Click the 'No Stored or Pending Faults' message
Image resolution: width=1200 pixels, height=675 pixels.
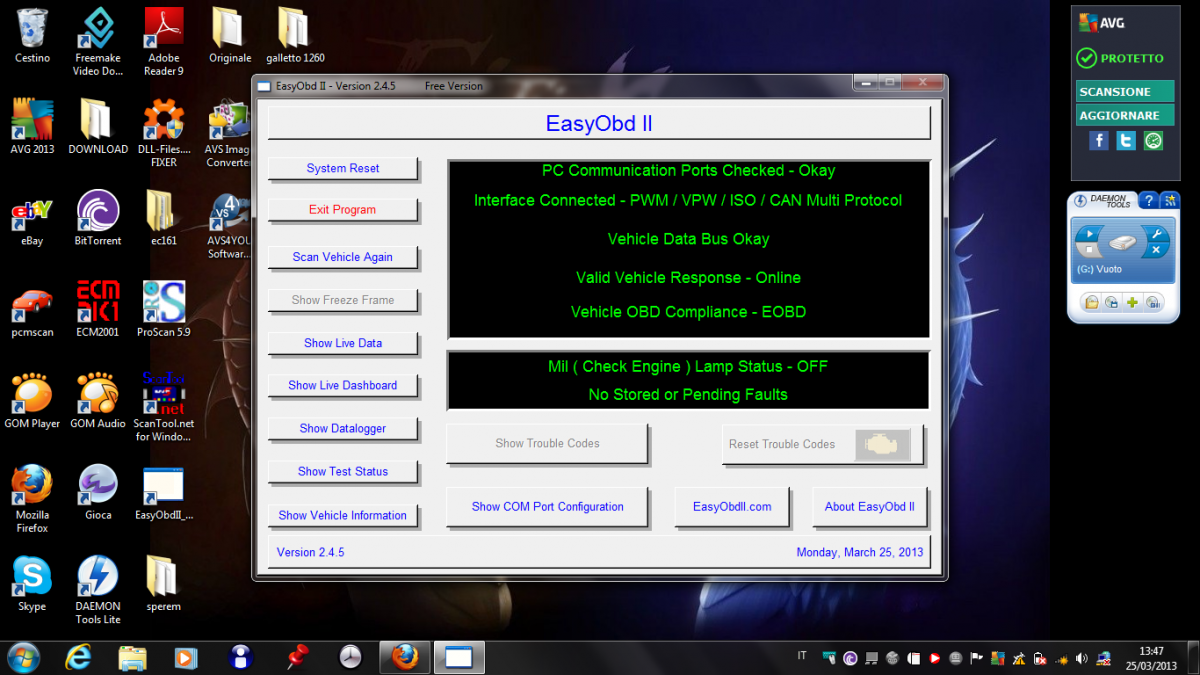coord(688,395)
